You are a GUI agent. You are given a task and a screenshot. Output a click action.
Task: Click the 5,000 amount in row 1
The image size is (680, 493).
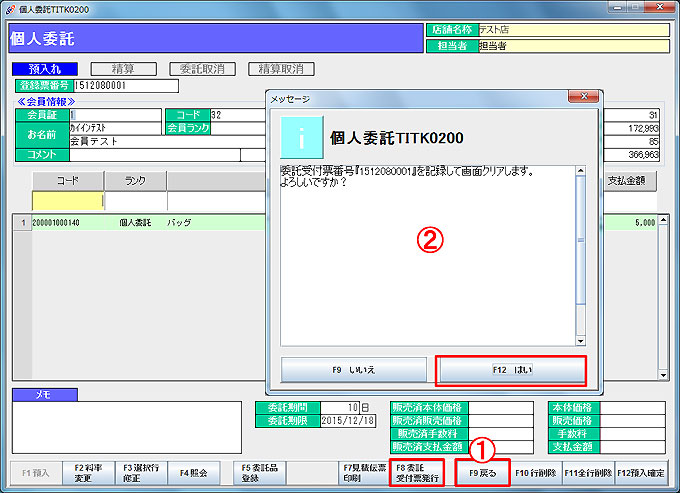click(x=645, y=223)
